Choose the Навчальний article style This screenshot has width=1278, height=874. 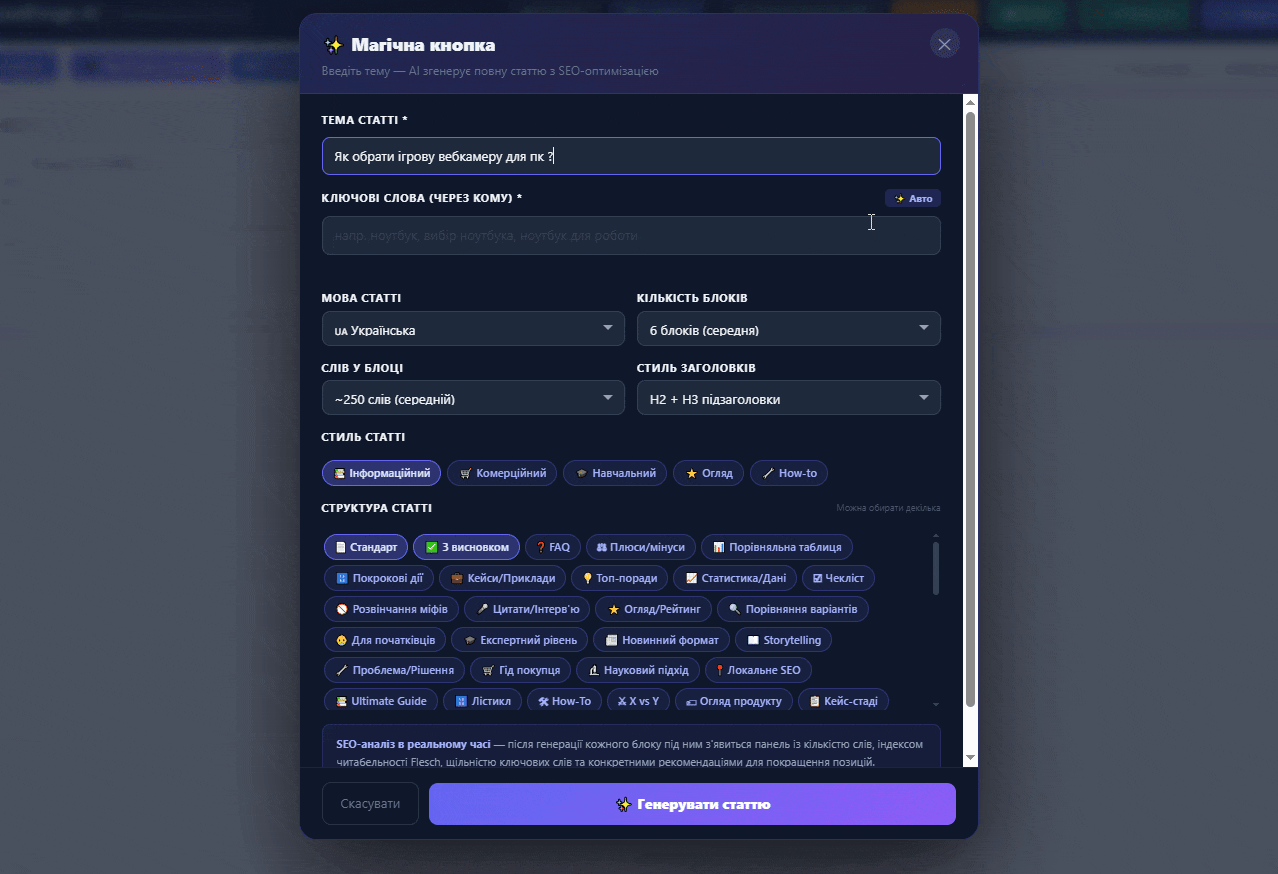point(615,473)
